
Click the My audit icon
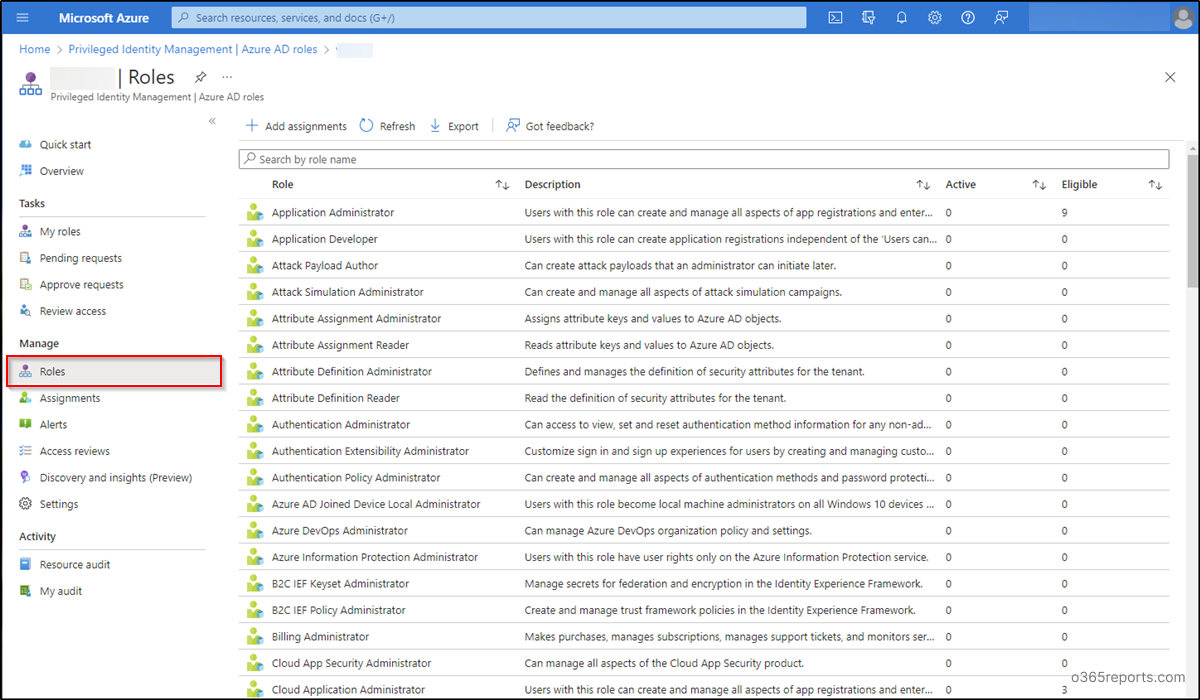[x=26, y=591]
